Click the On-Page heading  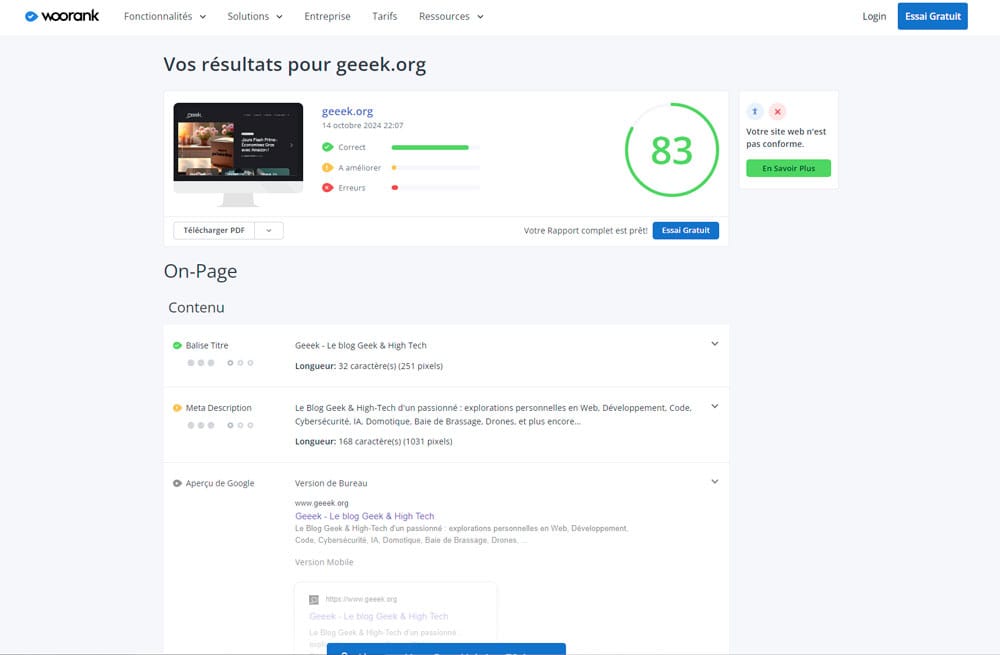click(200, 272)
